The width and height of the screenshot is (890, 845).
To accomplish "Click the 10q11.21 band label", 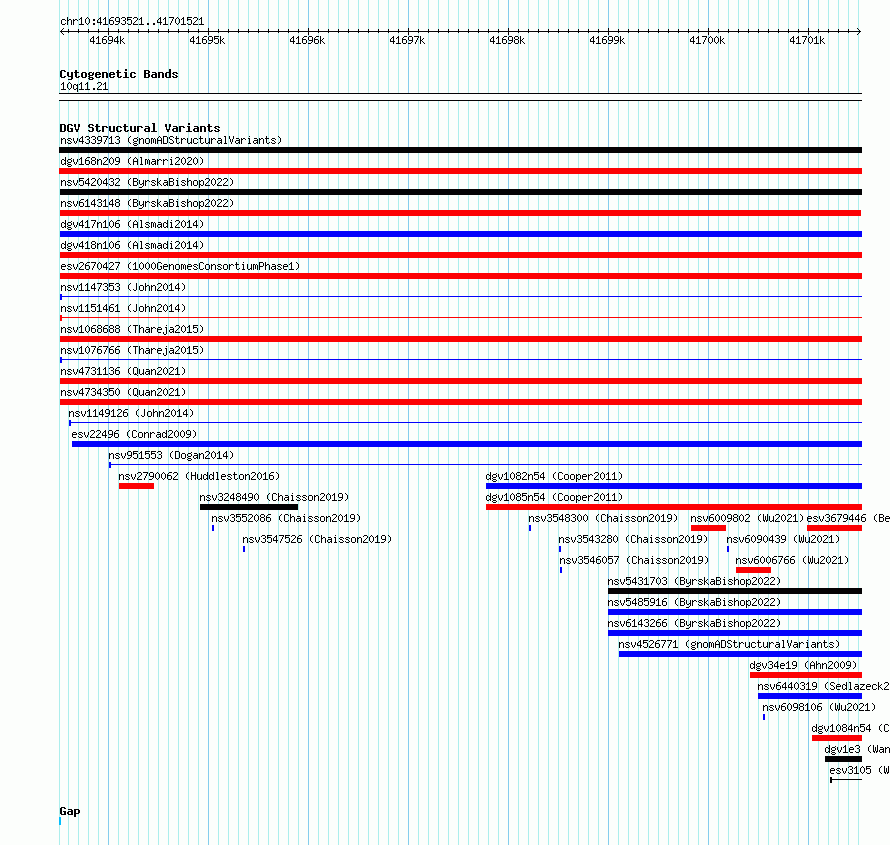I will tap(84, 86).
